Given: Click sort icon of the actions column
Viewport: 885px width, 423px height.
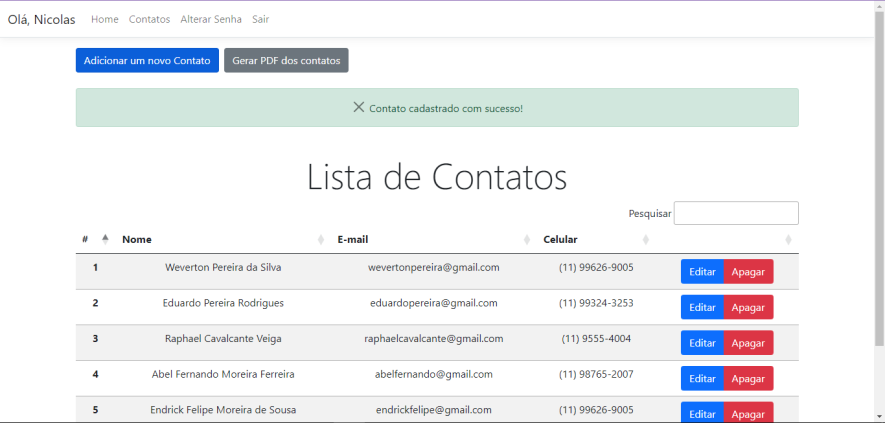Looking at the screenshot, I should click(788, 240).
